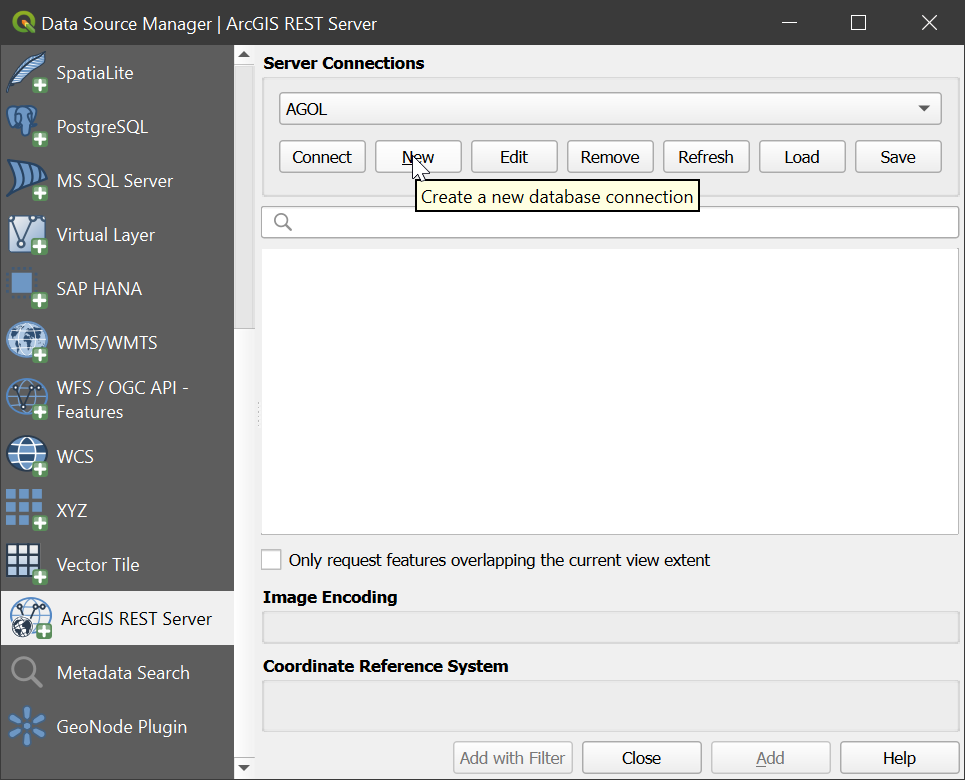Click the New connection button

(418, 157)
